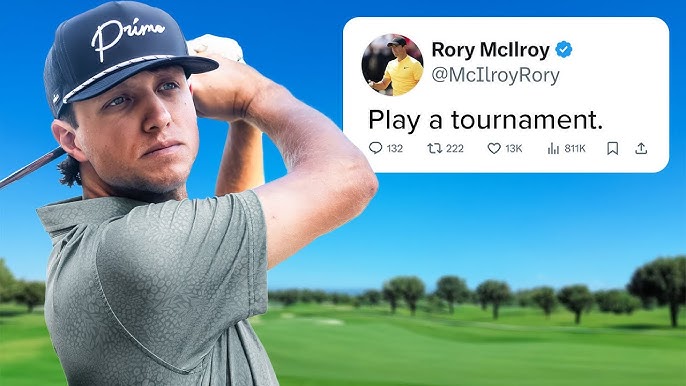Image resolution: width=686 pixels, height=386 pixels.
Task: Click the retweet arrows icon
Action: tap(434, 148)
